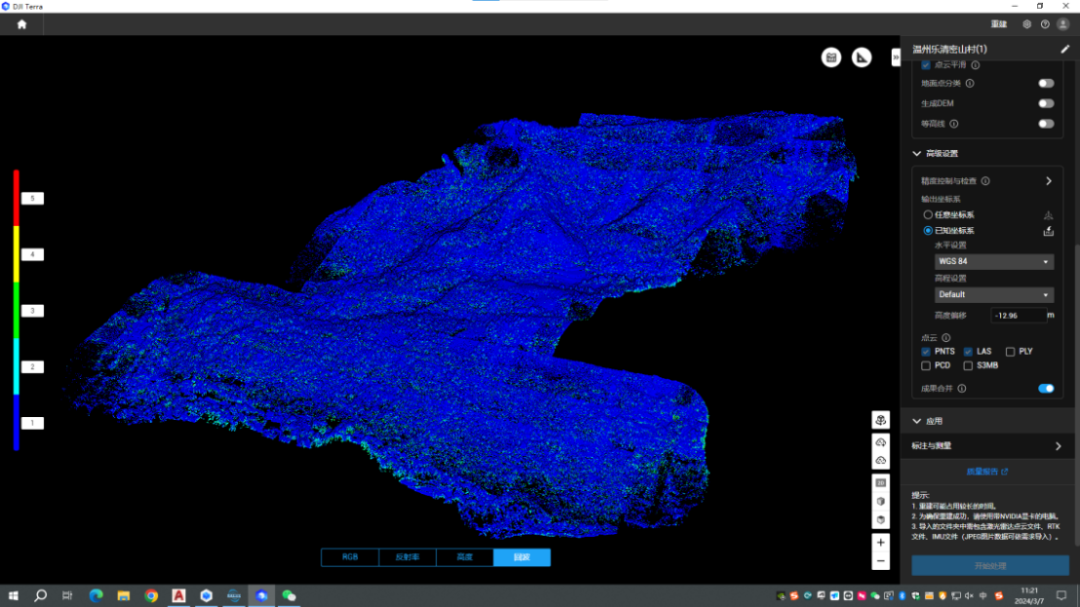Image resolution: width=1080 pixels, height=607 pixels.
Task: Zoom in the point cloud view
Action: pos(881,543)
